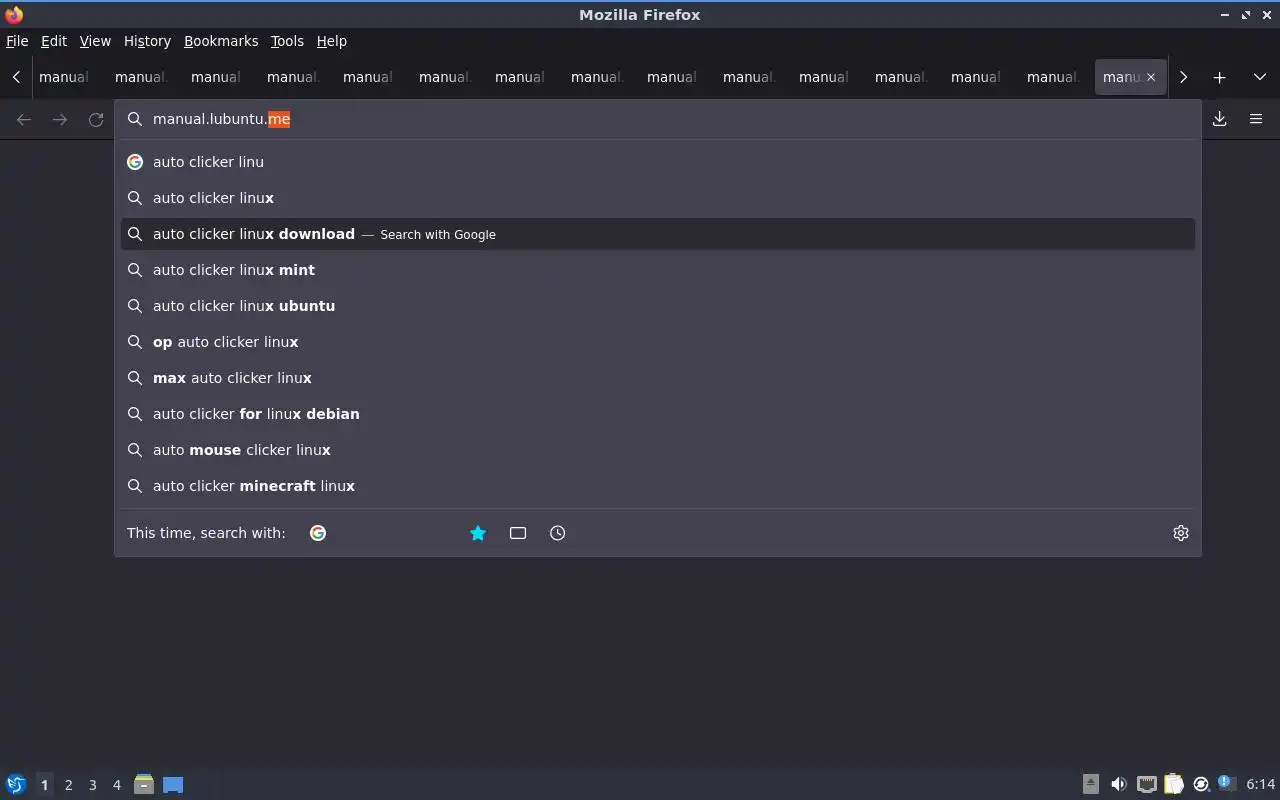
Task: Open the notification alert tray icon
Action: (1227, 783)
